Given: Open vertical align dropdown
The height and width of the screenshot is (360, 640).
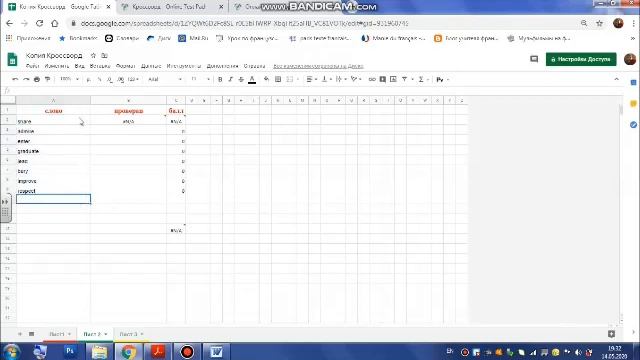Looking at the screenshot, I should tap(327, 79).
